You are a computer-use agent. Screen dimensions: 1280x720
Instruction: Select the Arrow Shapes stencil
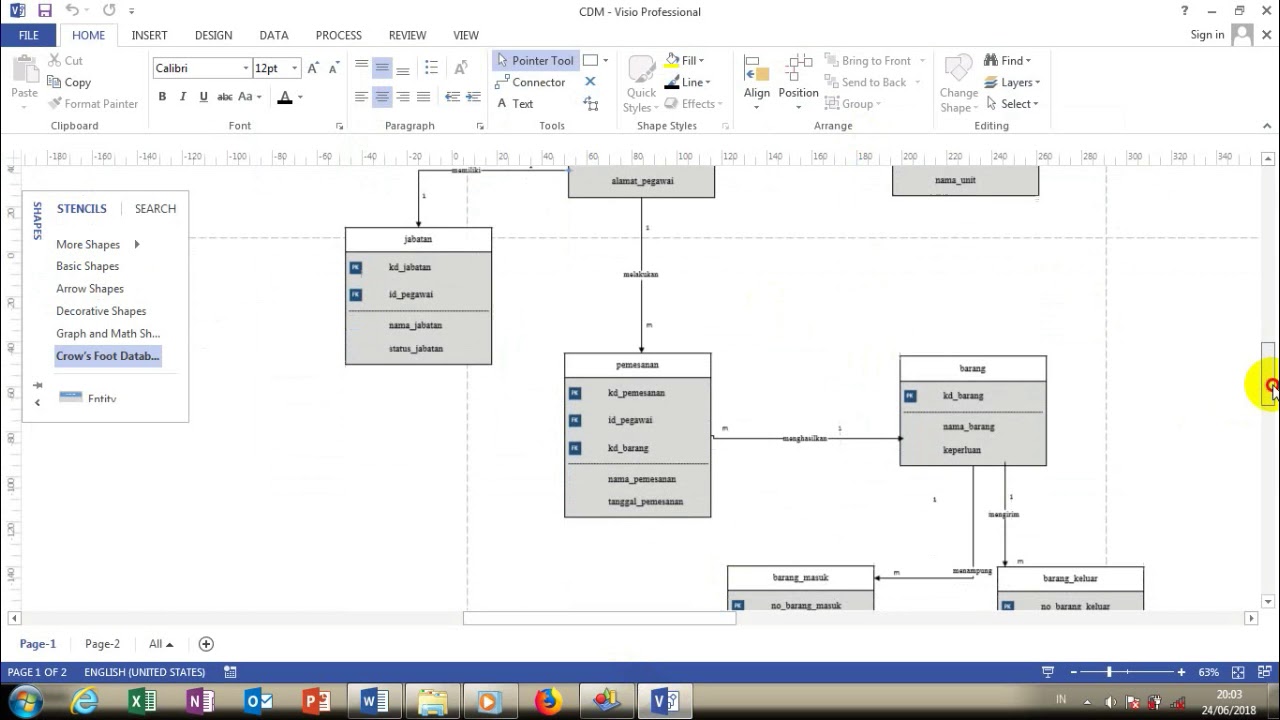pos(90,289)
